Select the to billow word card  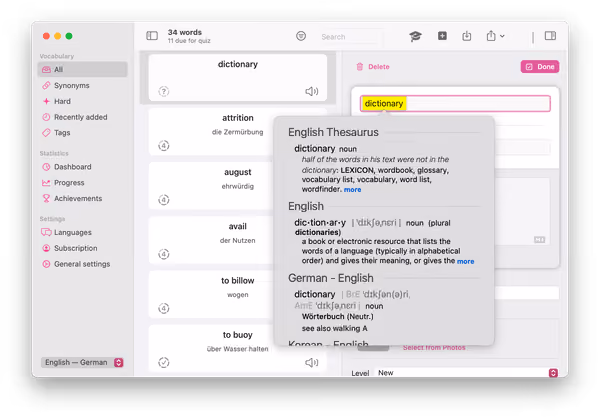pyautogui.click(x=211, y=294)
